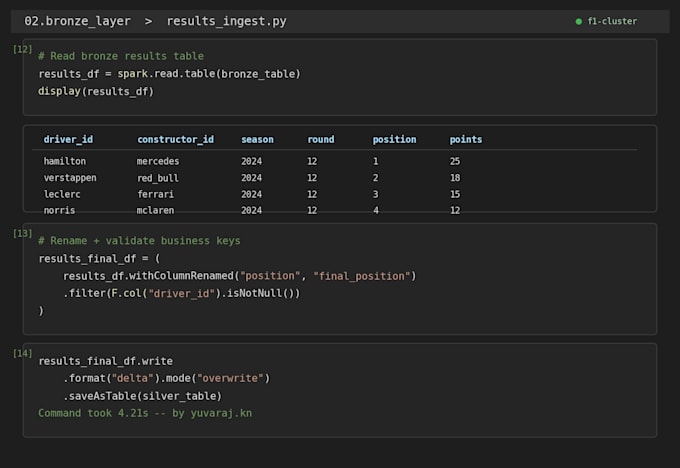680x468 pixels.
Task: Select cell number [12] label
Action: (23, 49)
